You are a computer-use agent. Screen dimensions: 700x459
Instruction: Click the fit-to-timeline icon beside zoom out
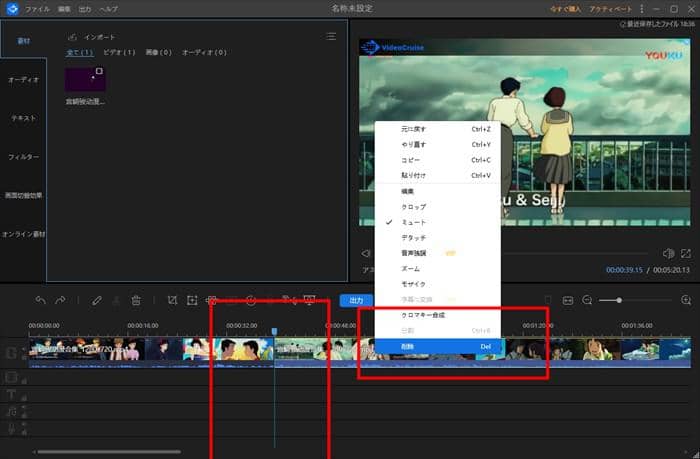pyautogui.click(x=567, y=300)
